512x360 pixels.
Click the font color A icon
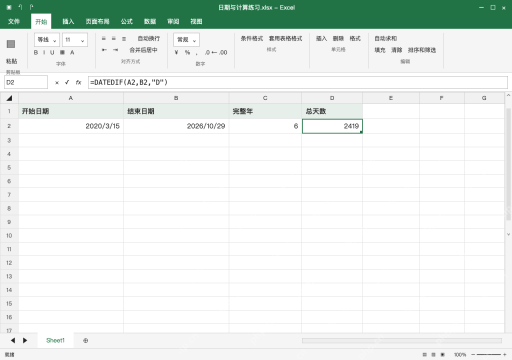(72, 52)
